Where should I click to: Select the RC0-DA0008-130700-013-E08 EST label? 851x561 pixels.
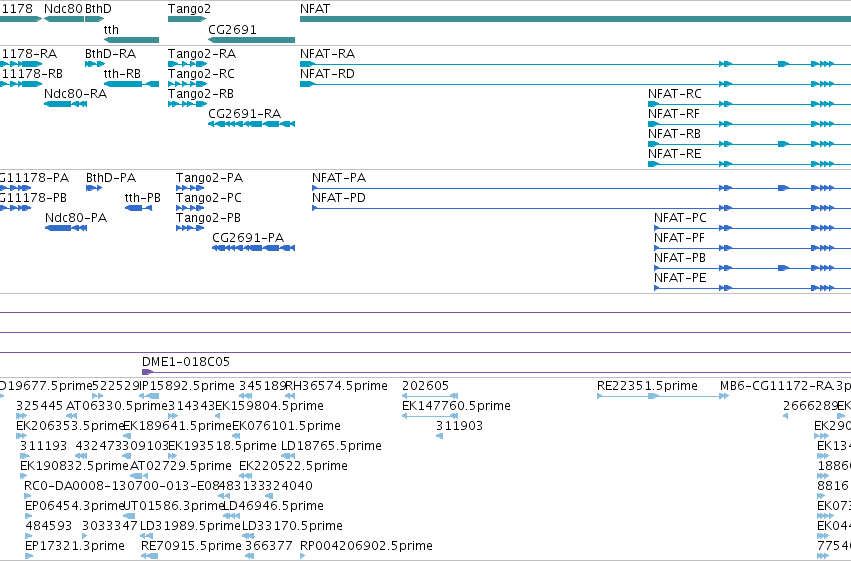click(x=122, y=486)
